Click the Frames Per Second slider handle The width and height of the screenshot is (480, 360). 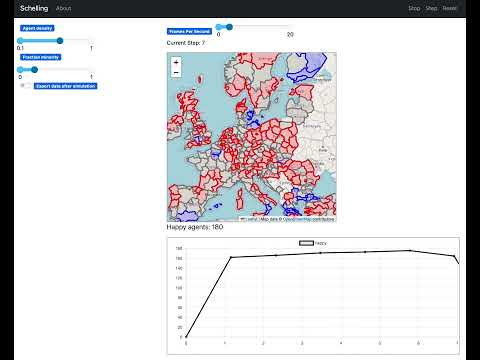click(229, 27)
